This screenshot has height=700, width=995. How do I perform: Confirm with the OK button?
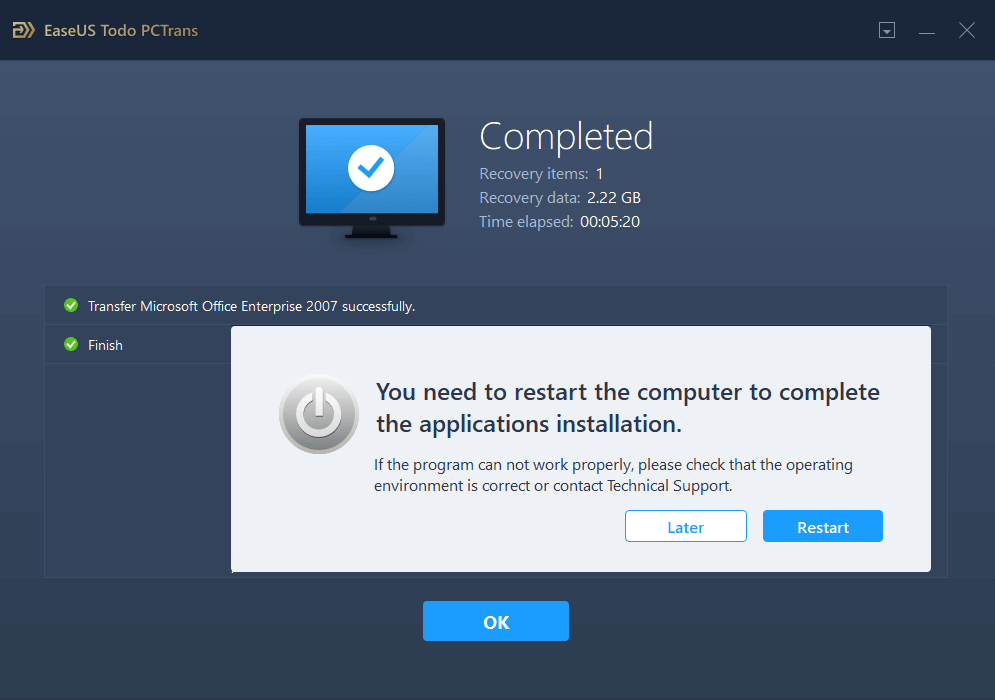[496, 621]
